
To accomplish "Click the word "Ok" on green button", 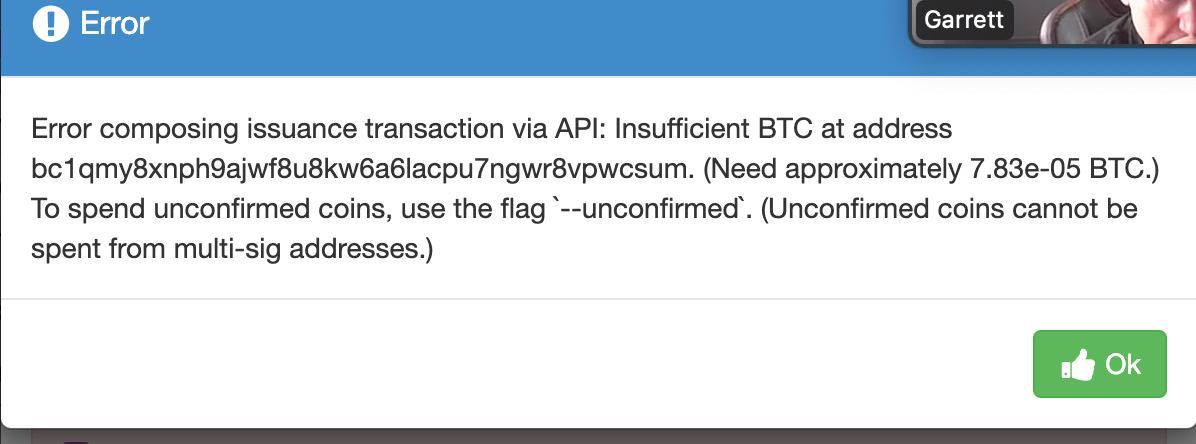I will coord(1123,365).
